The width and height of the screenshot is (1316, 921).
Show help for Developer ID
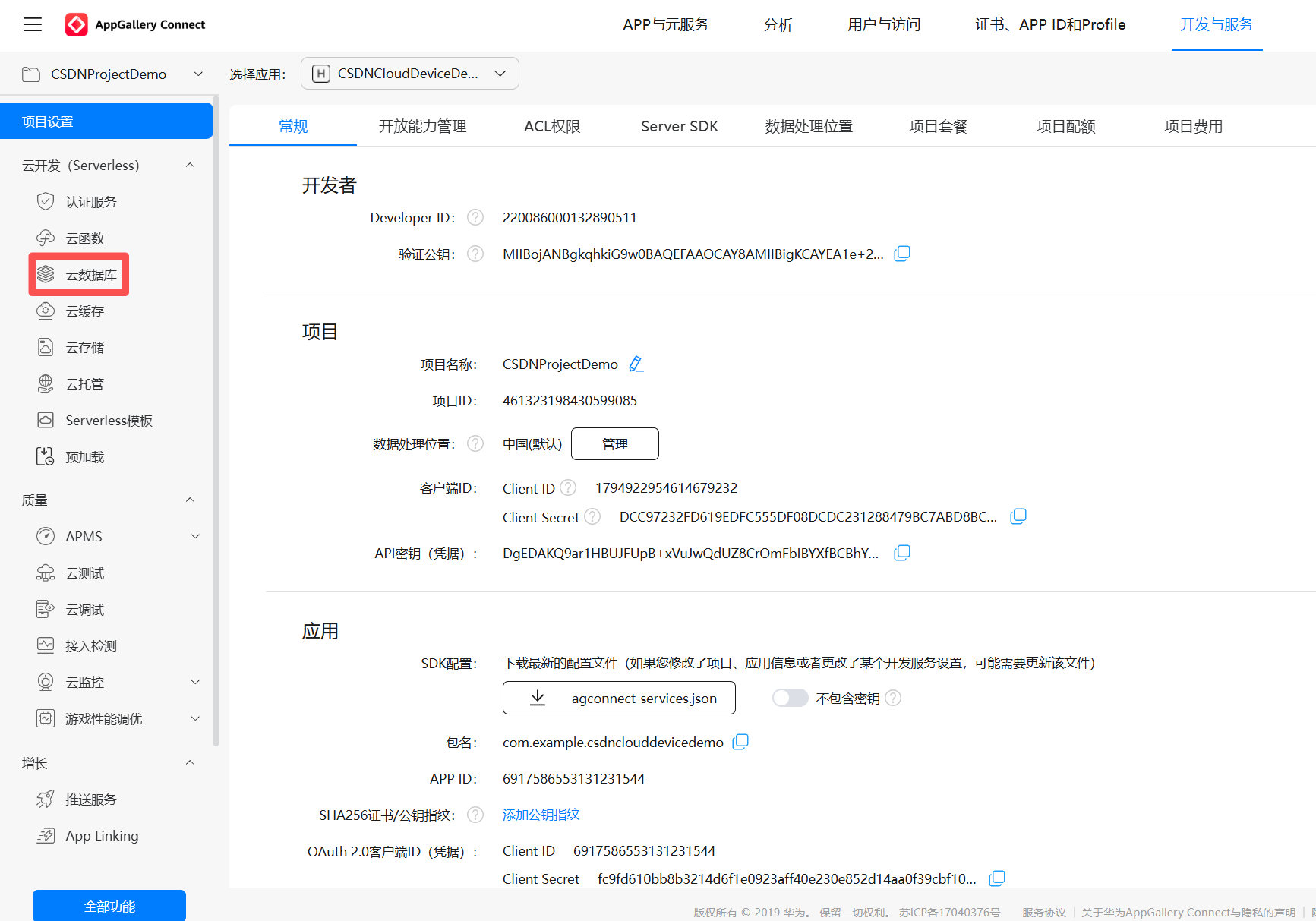(x=475, y=217)
